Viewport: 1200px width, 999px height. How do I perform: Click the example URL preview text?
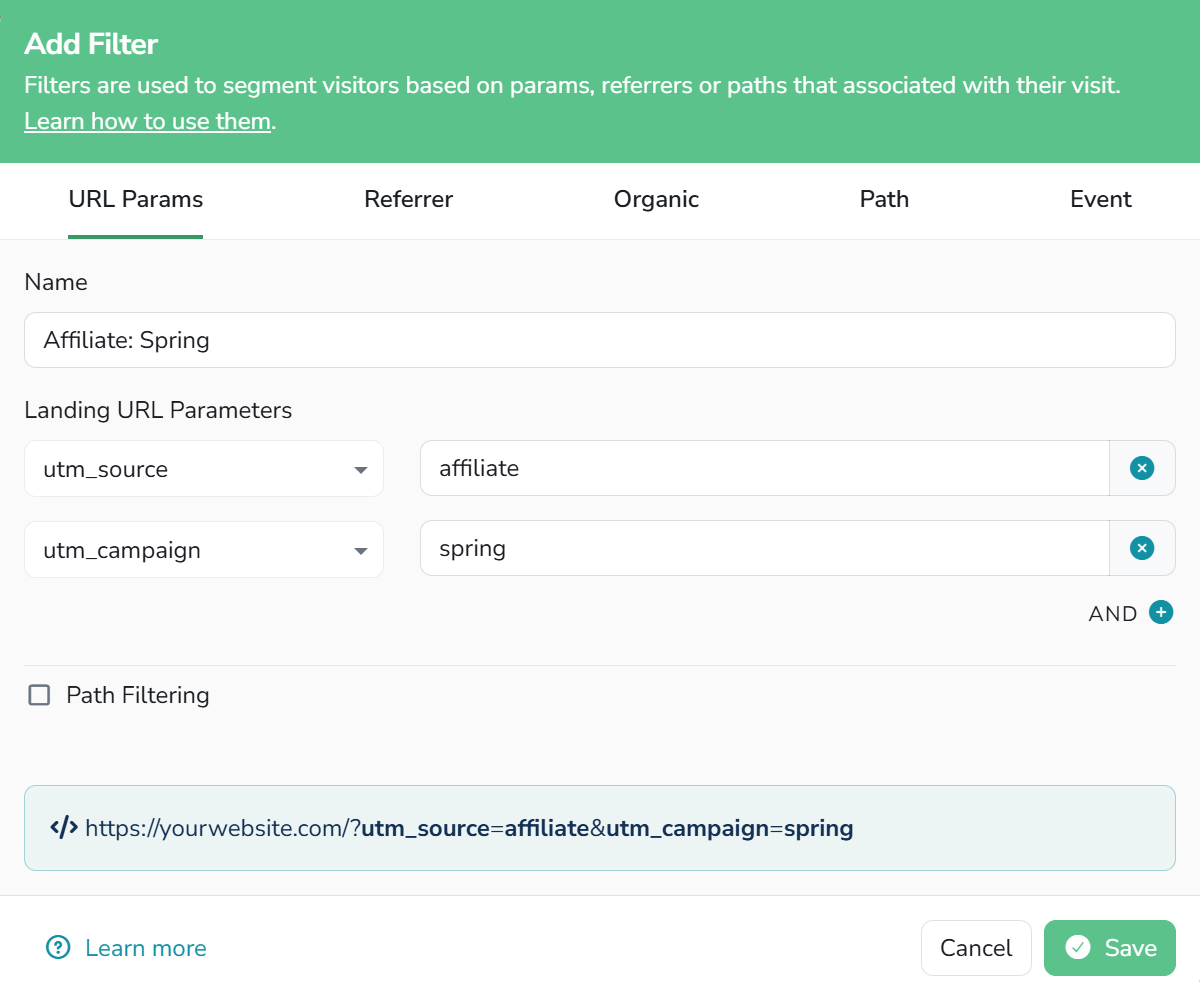point(469,828)
